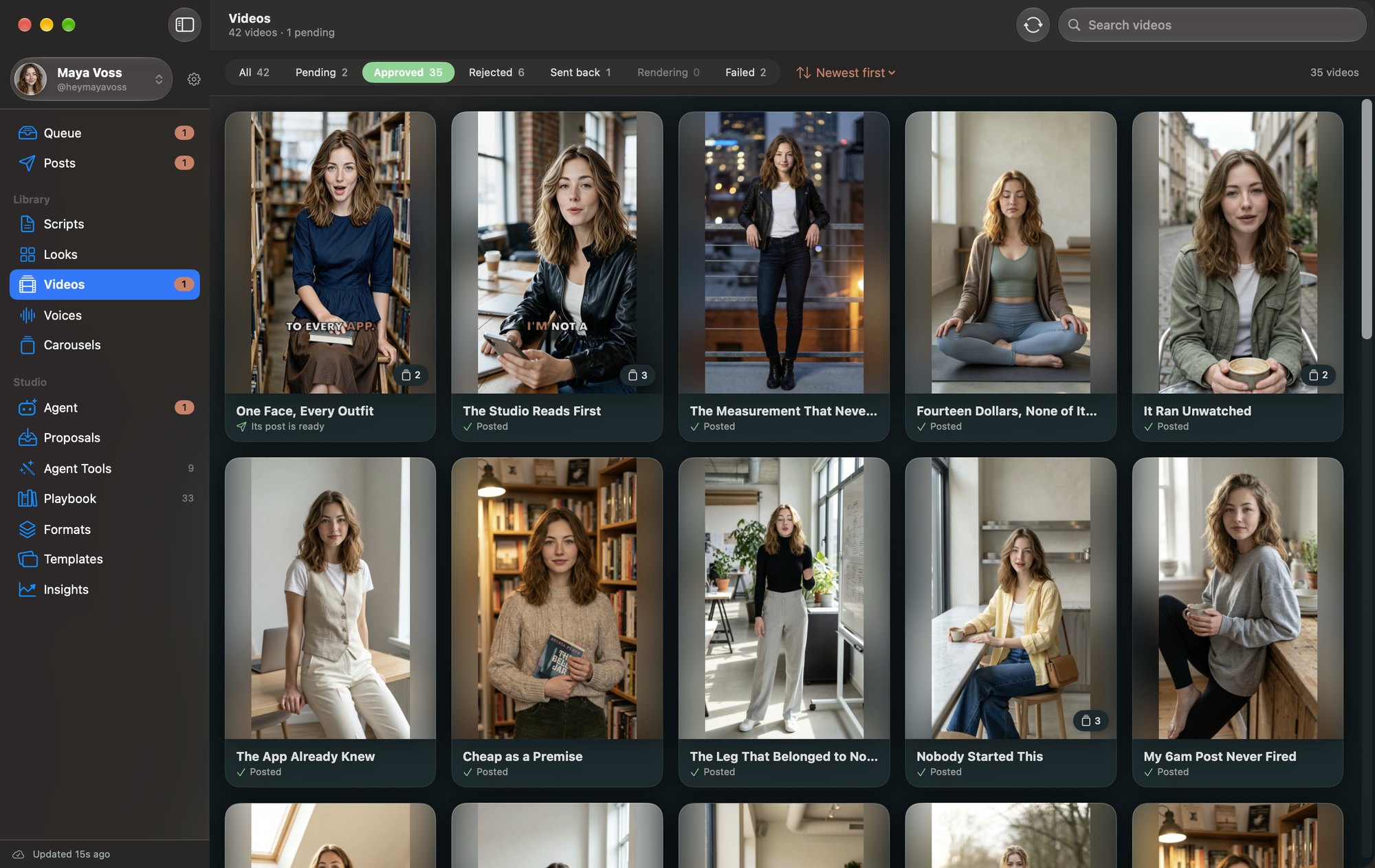1375x868 pixels.
Task: Open the Newest first sort dropdown
Action: [846, 73]
